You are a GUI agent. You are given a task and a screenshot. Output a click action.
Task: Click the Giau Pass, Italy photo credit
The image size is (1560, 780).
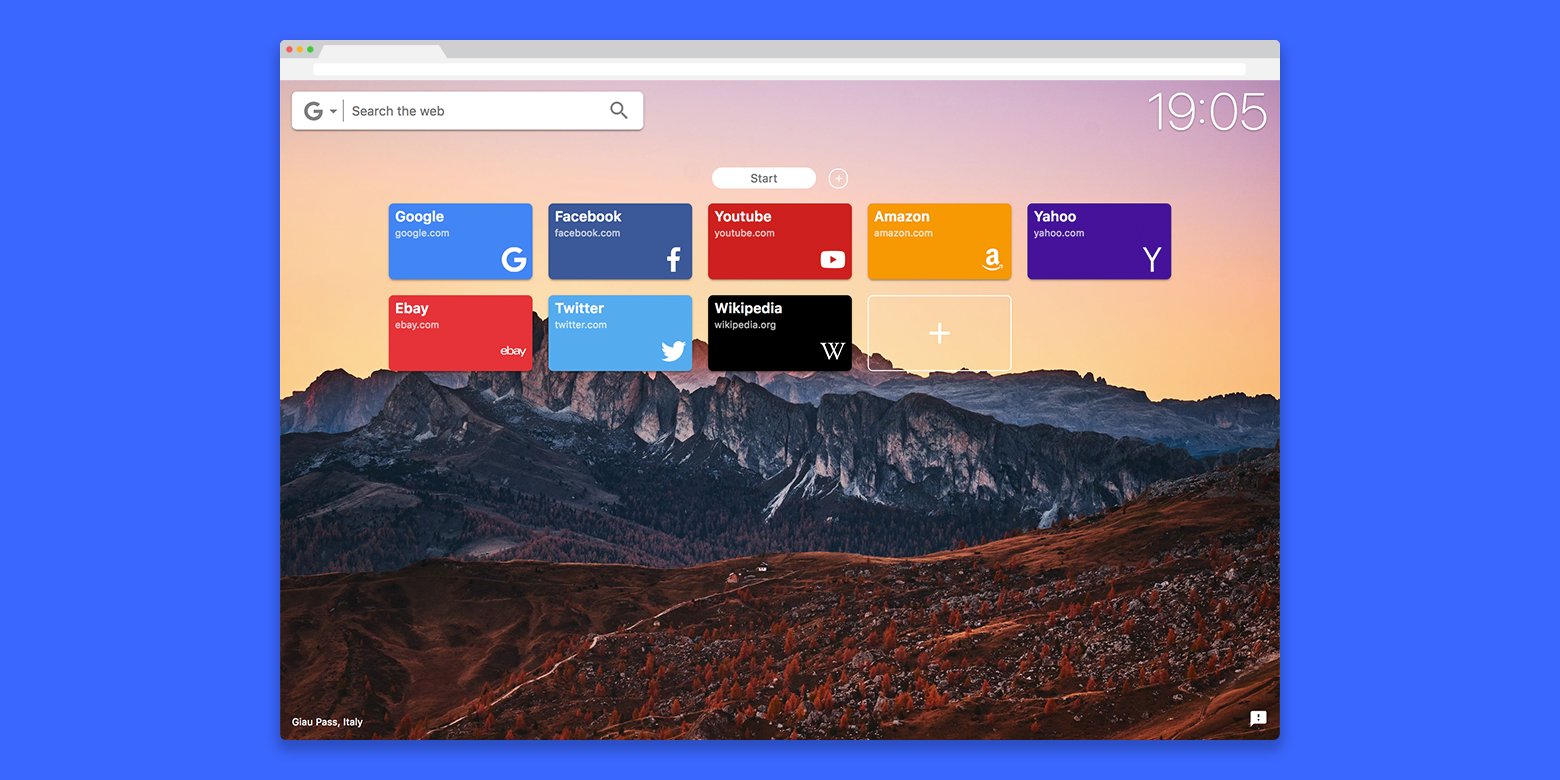coord(327,722)
